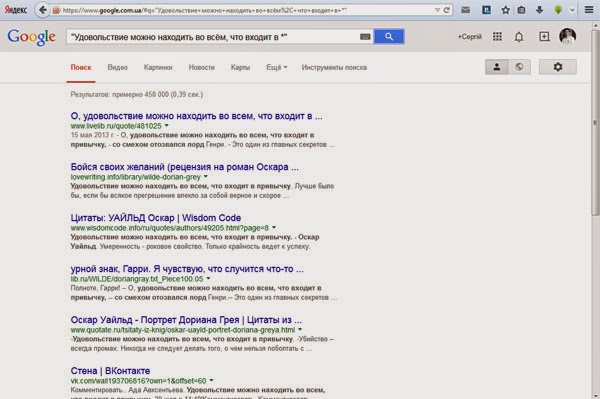The height and width of the screenshot is (399, 600).
Task: Expand dropdown next to livelib.ru URL
Action: click(x=167, y=126)
